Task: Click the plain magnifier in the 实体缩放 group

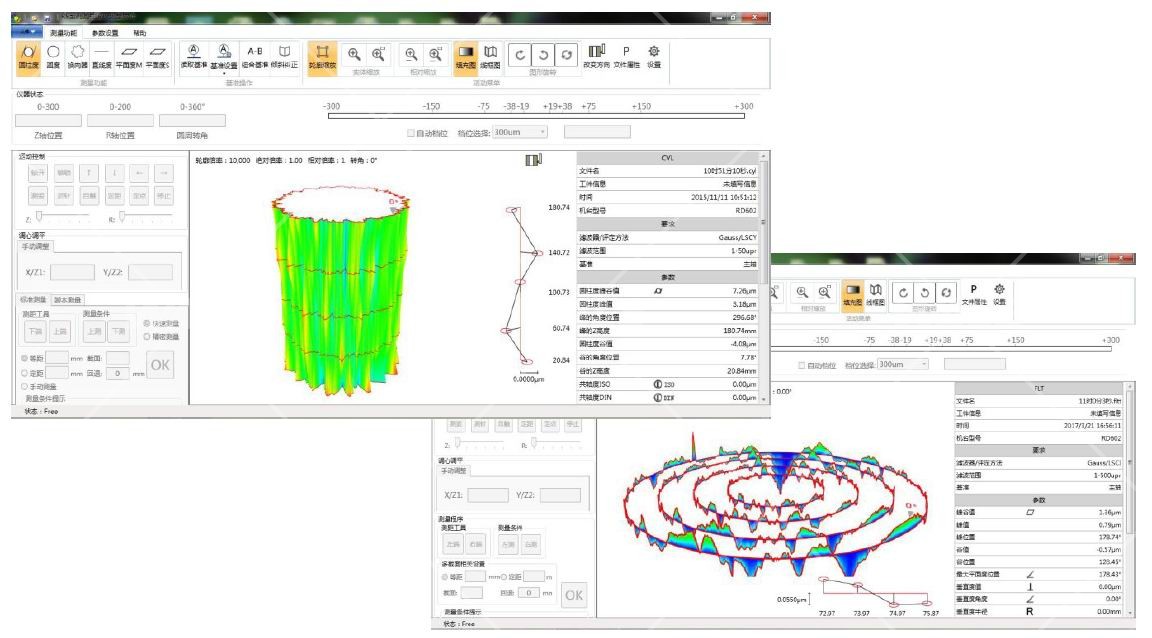Action: pyautogui.click(x=354, y=54)
